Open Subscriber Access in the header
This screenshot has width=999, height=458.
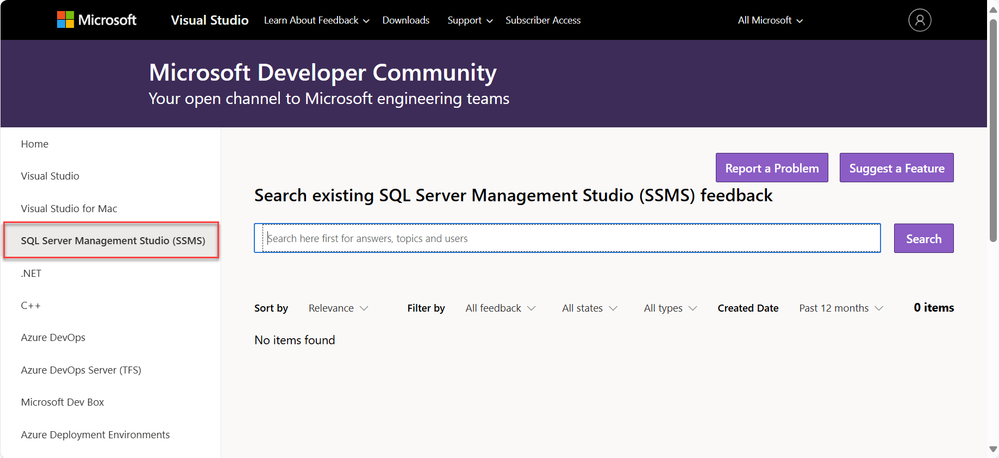[x=543, y=20]
